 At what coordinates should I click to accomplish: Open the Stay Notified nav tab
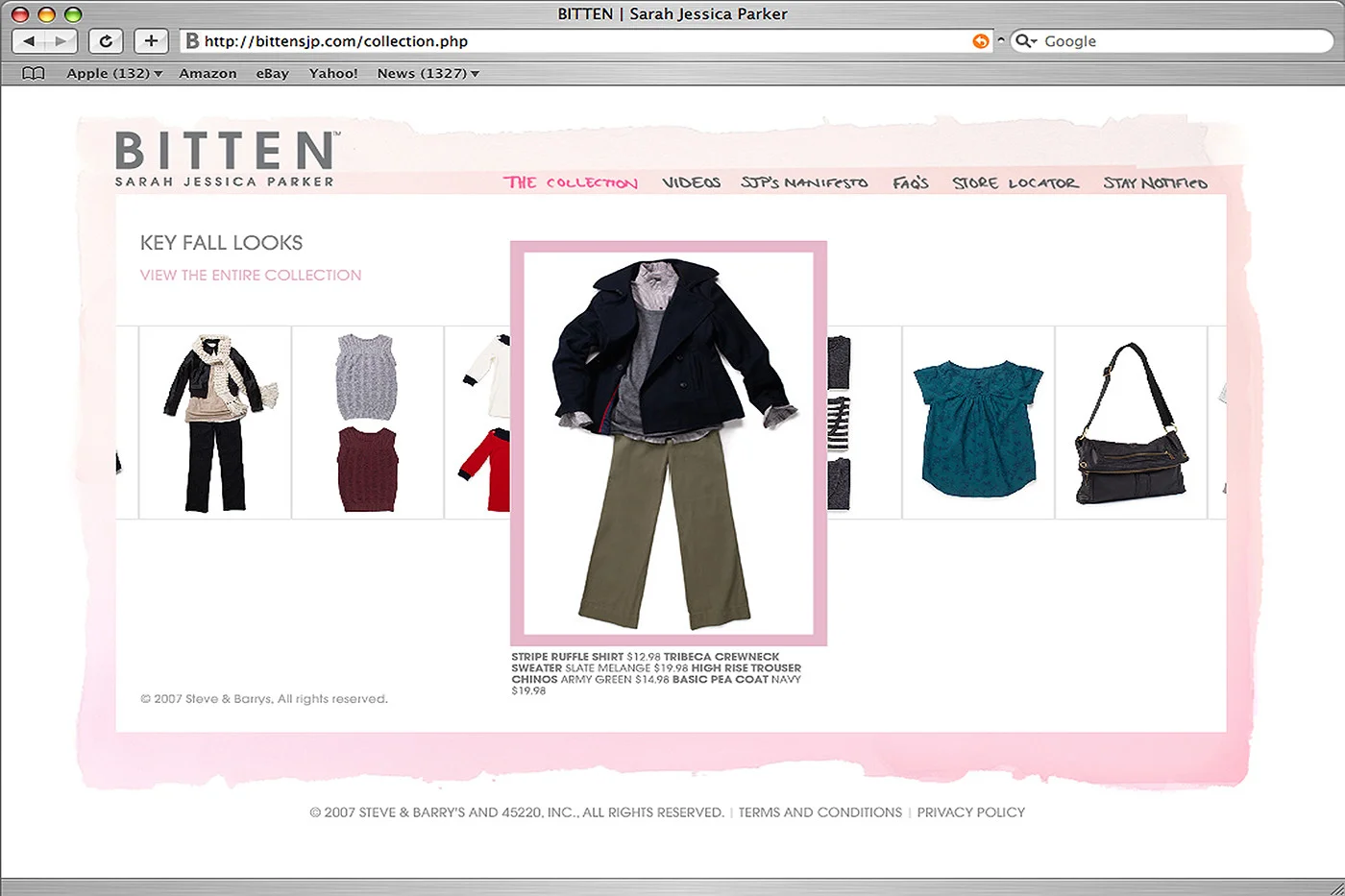[1155, 182]
